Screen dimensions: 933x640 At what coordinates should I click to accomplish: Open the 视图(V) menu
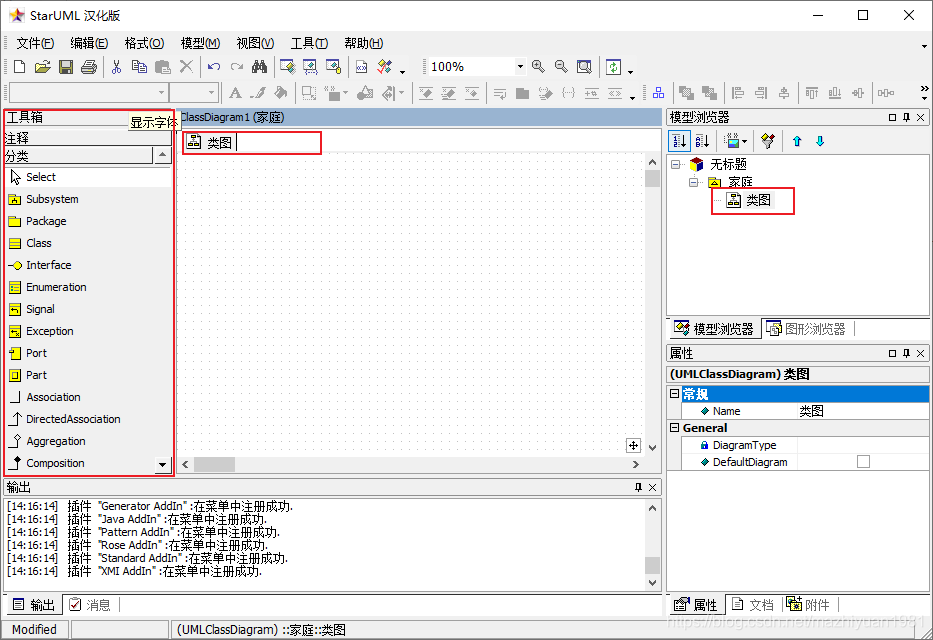(255, 43)
